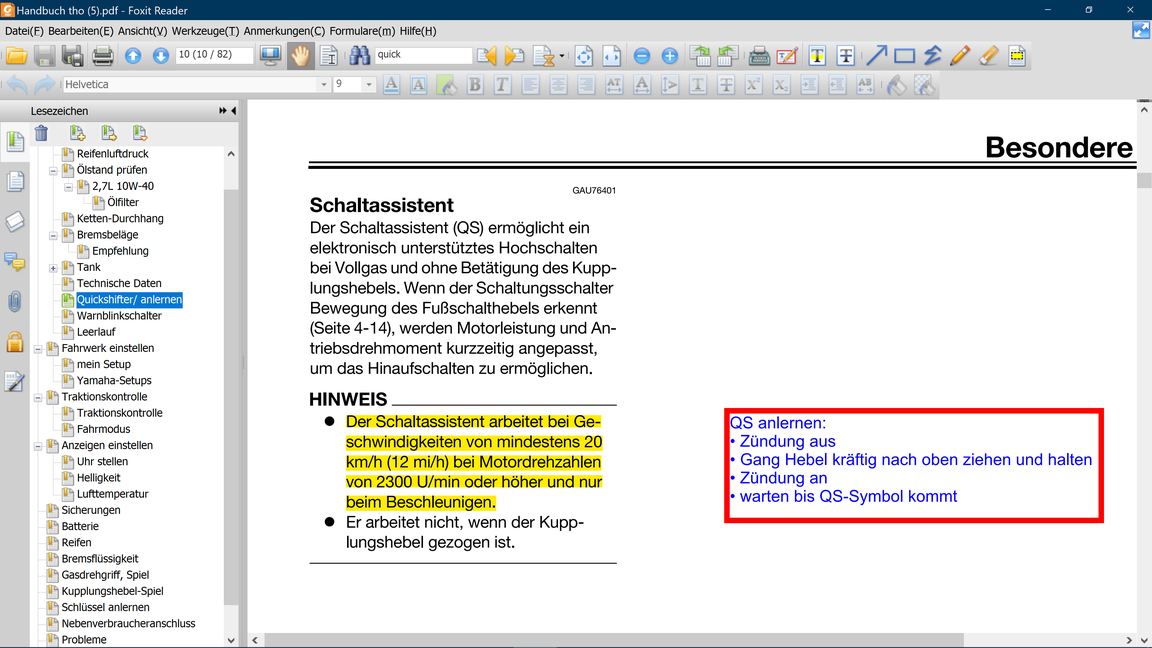1152x648 pixels.
Task: Click the page number input field
Action: (214, 55)
